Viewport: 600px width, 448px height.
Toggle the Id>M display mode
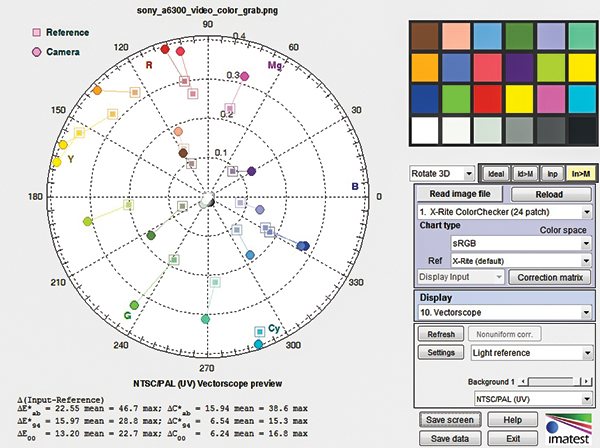[525, 174]
